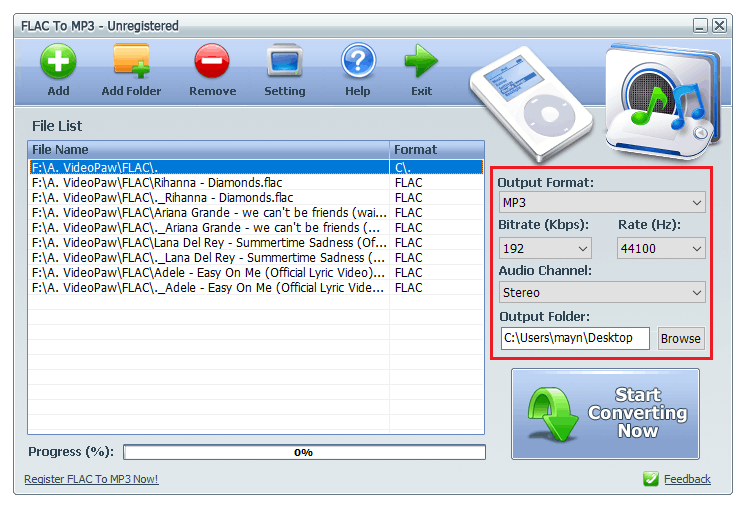Click the FLAC format cell for Rihanna - Diamonds.flac
This screenshot has height=506, width=748.
436,183
